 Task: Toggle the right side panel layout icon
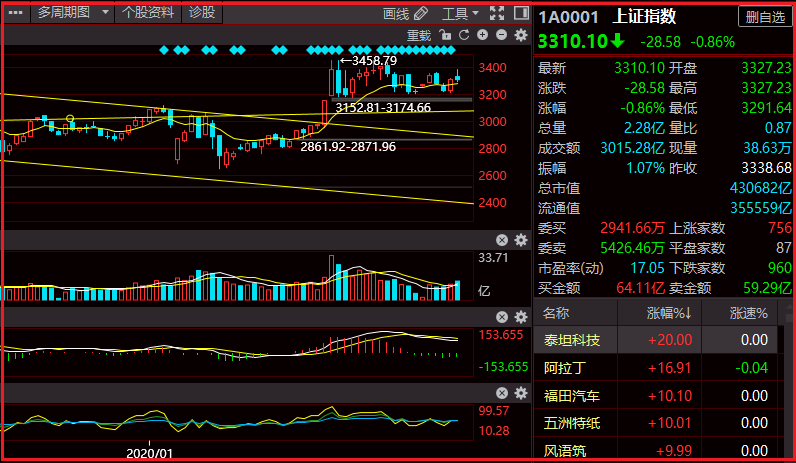tap(522, 13)
